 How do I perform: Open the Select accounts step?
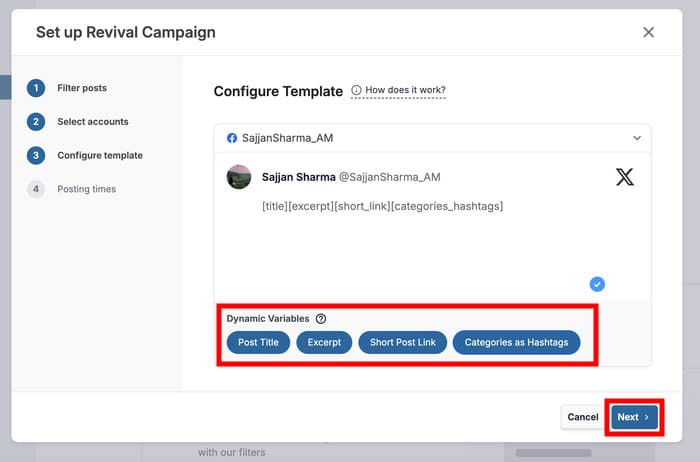click(93, 122)
